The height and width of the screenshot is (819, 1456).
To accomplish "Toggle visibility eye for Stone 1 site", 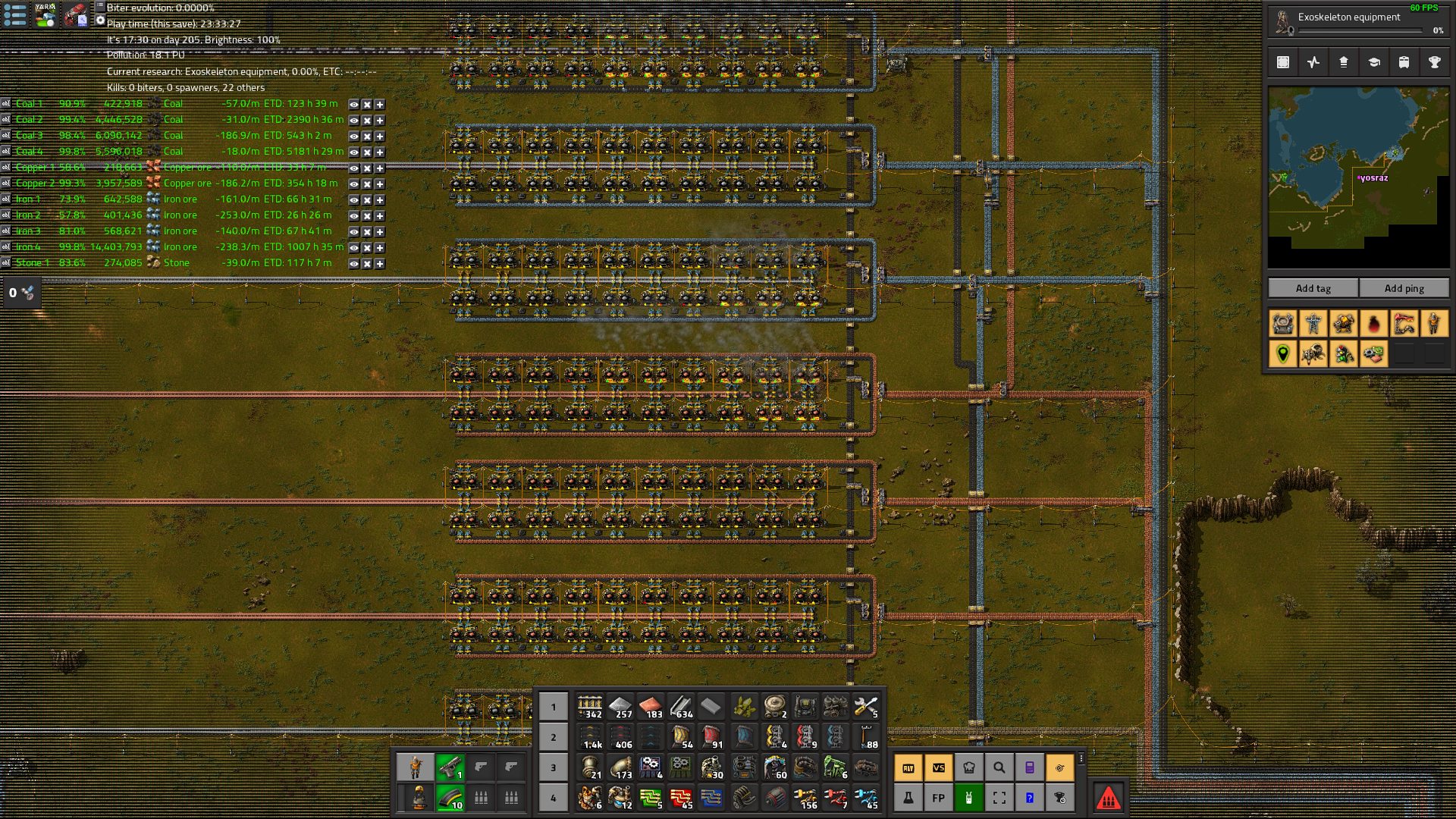I will click(353, 264).
